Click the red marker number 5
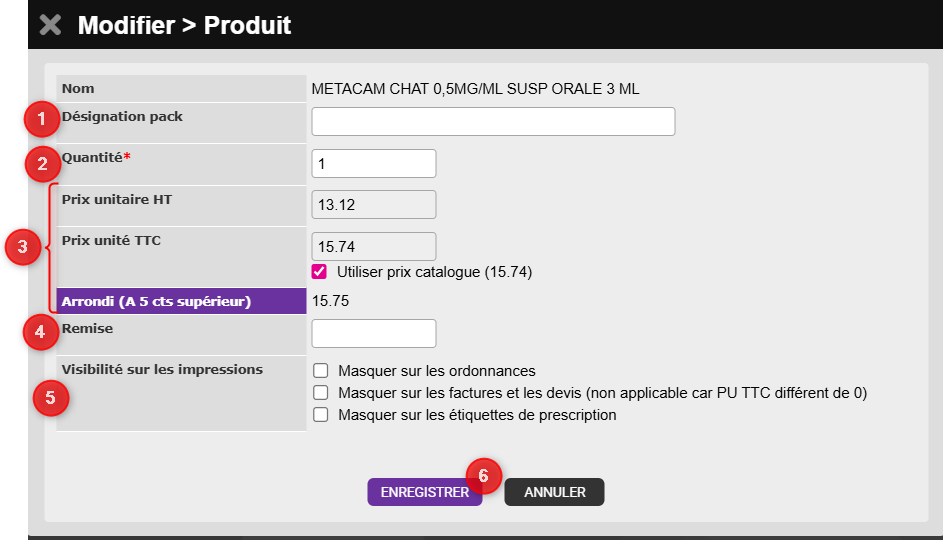Screen dimensions: 943x540 (51, 398)
